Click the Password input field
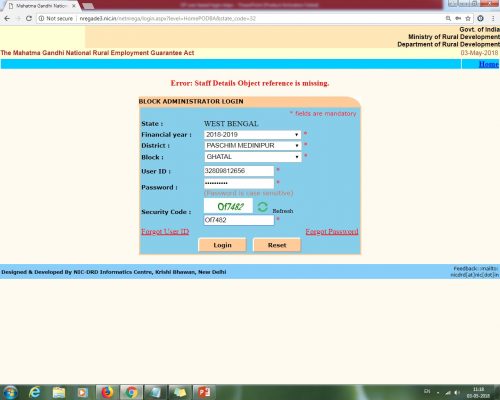Viewport: 500px width, 400px height. [x=239, y=183]
